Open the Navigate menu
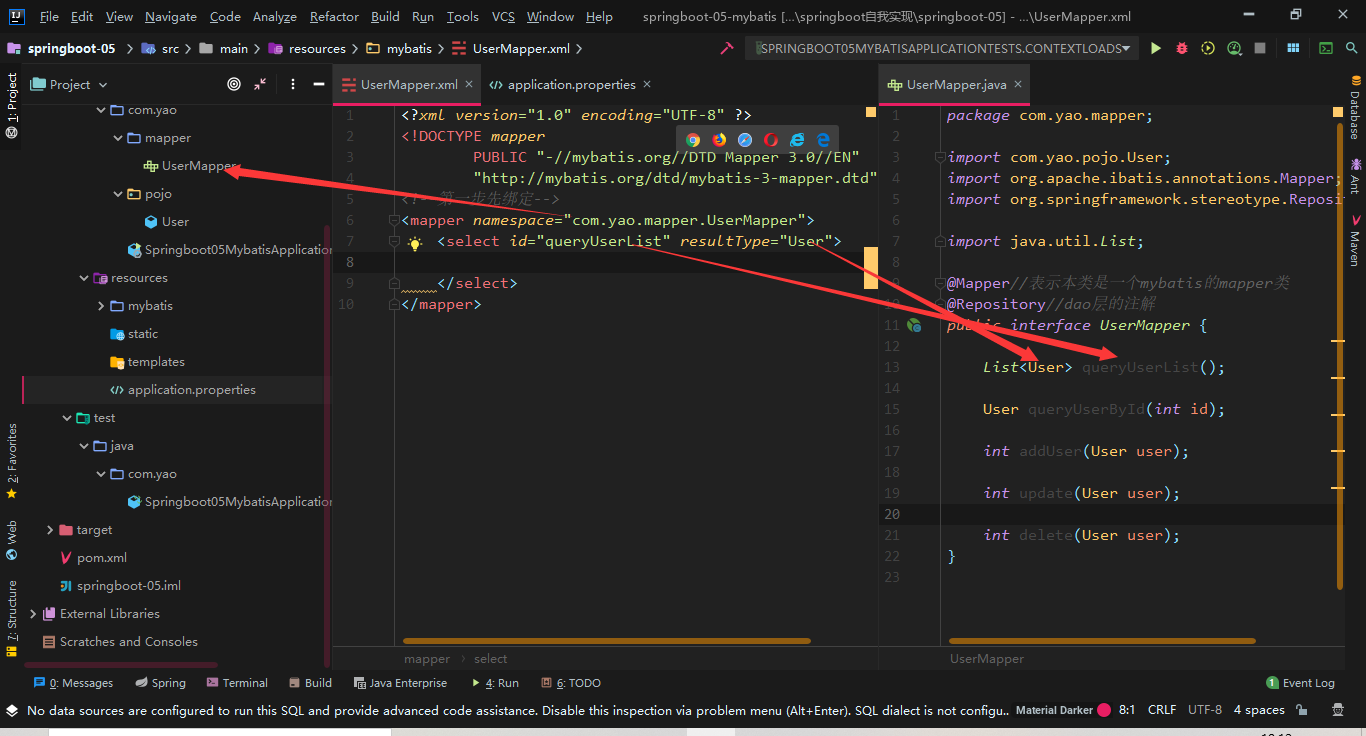1366x736 pixels. pos(171,17)
